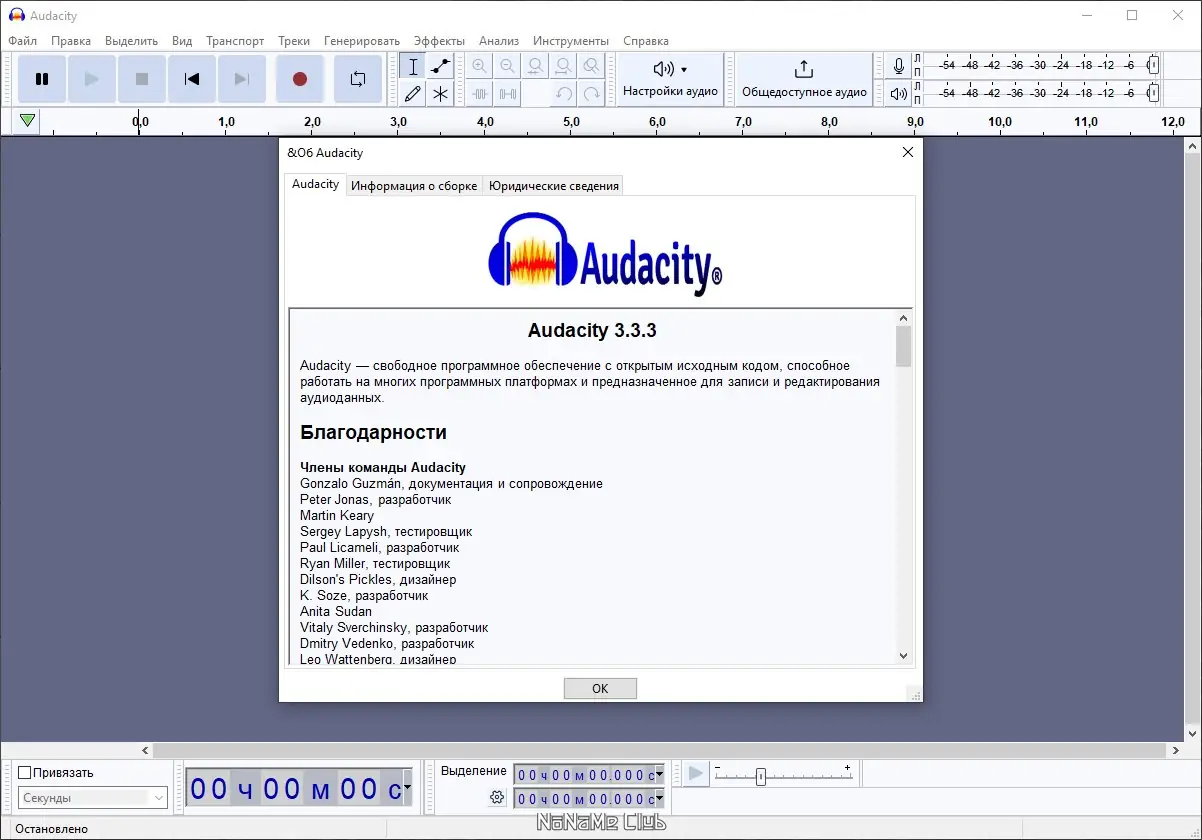Click the Audacity logo image in dialog
Viewport: 1202px width, 840px height.
(x=605, y=253)
